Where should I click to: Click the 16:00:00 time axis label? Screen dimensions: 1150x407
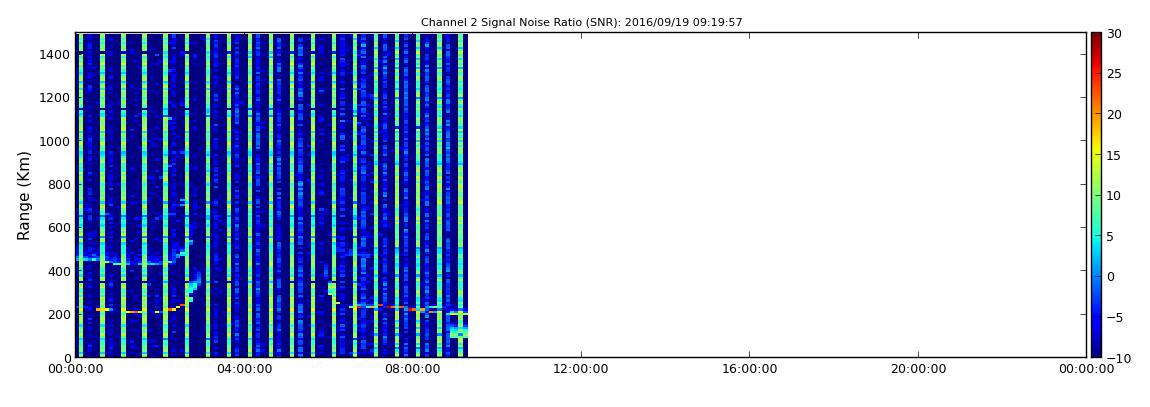[x=750, y=370]
